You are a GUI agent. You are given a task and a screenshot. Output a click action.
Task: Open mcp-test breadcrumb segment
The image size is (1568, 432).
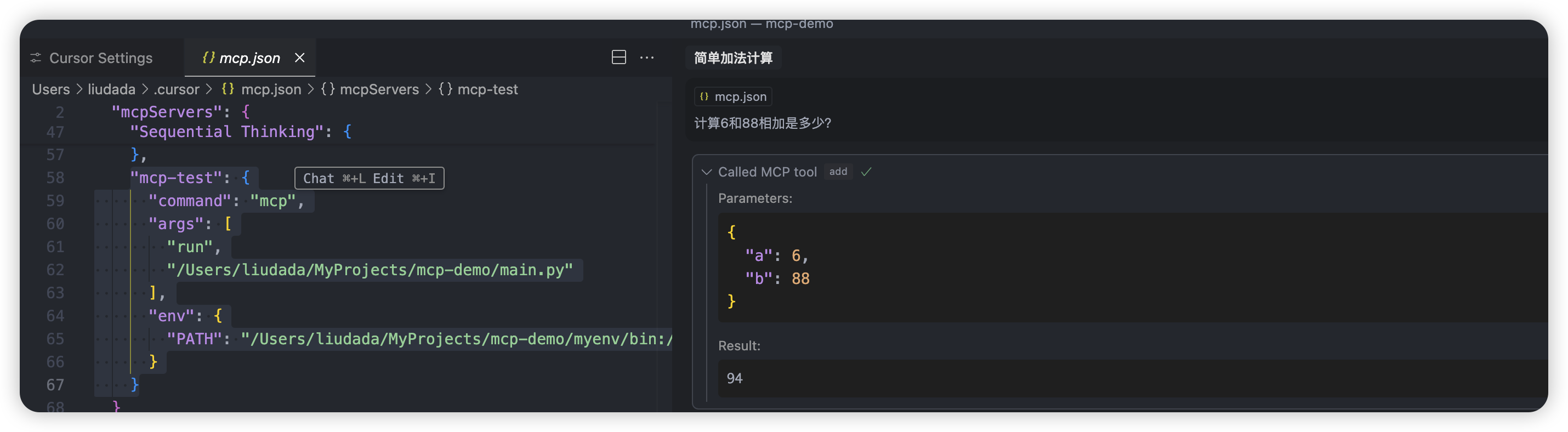pos(487,89)
